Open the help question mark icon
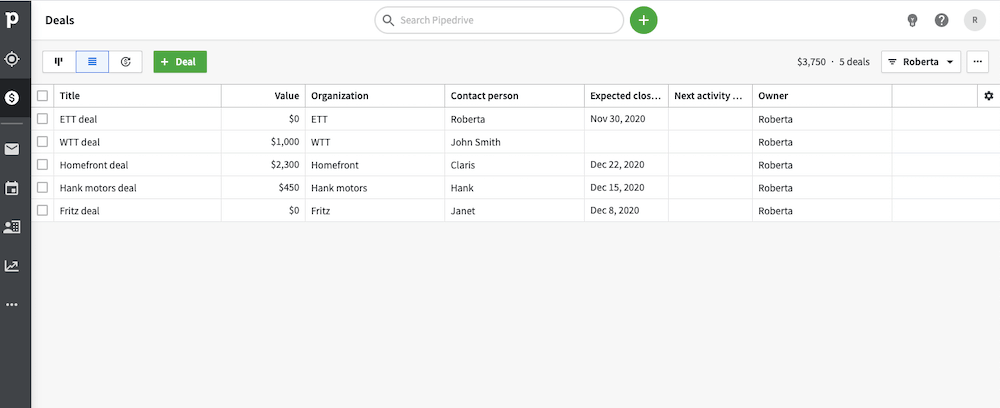Viewport: 1000px width, 408px height. (941, 20)
